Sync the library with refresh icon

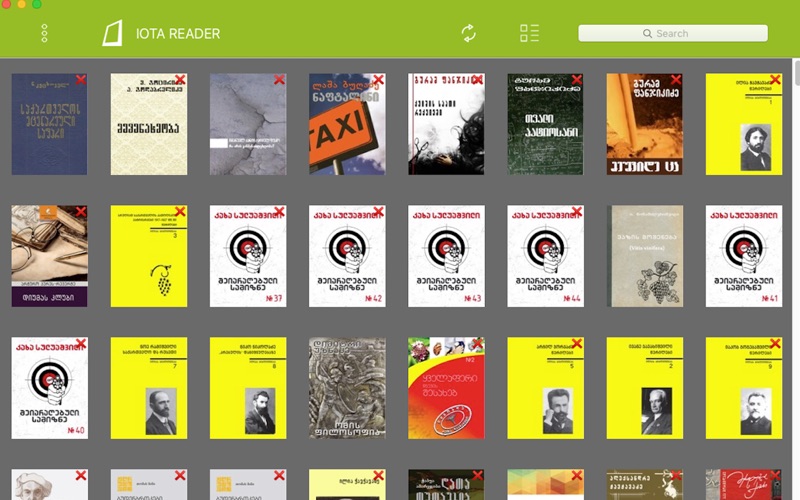click(468, 33)
